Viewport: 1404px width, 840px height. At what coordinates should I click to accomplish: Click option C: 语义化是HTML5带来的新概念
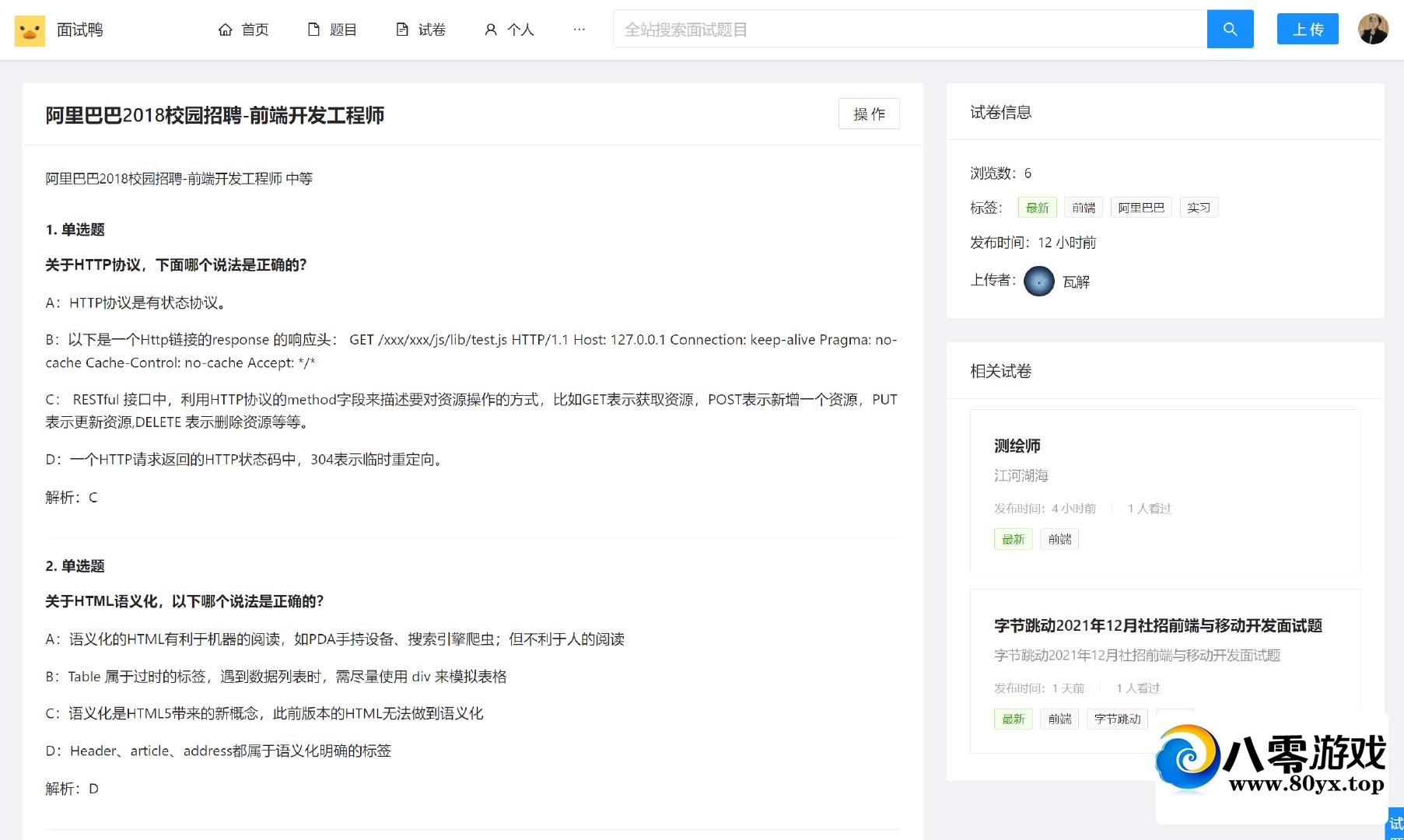tap(264, 713)
